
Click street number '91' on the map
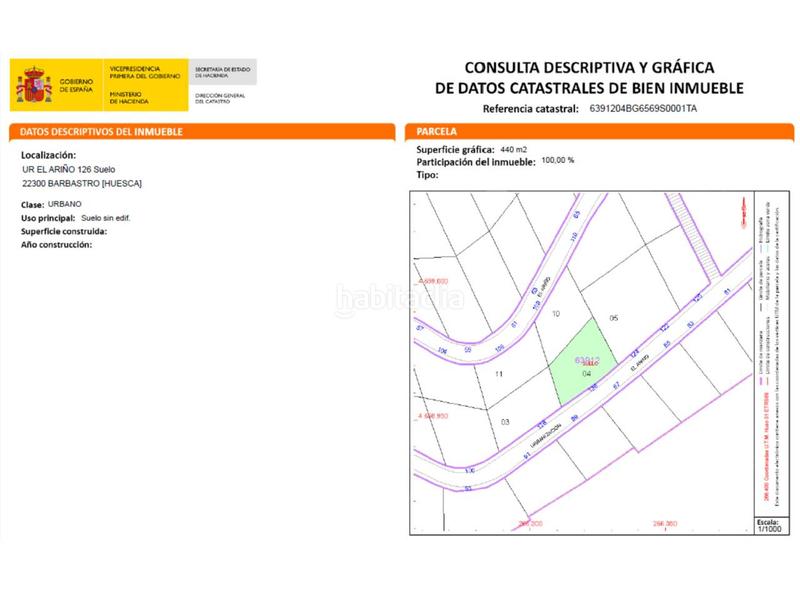[527, 455]
